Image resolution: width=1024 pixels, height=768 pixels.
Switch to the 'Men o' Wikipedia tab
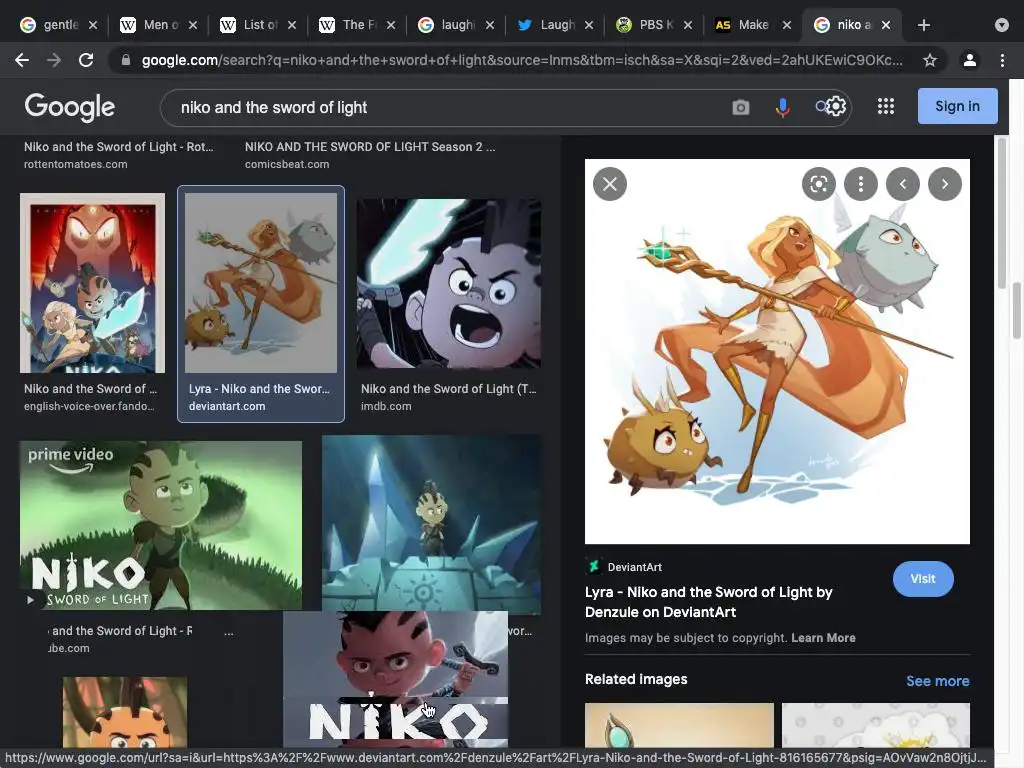159,25
